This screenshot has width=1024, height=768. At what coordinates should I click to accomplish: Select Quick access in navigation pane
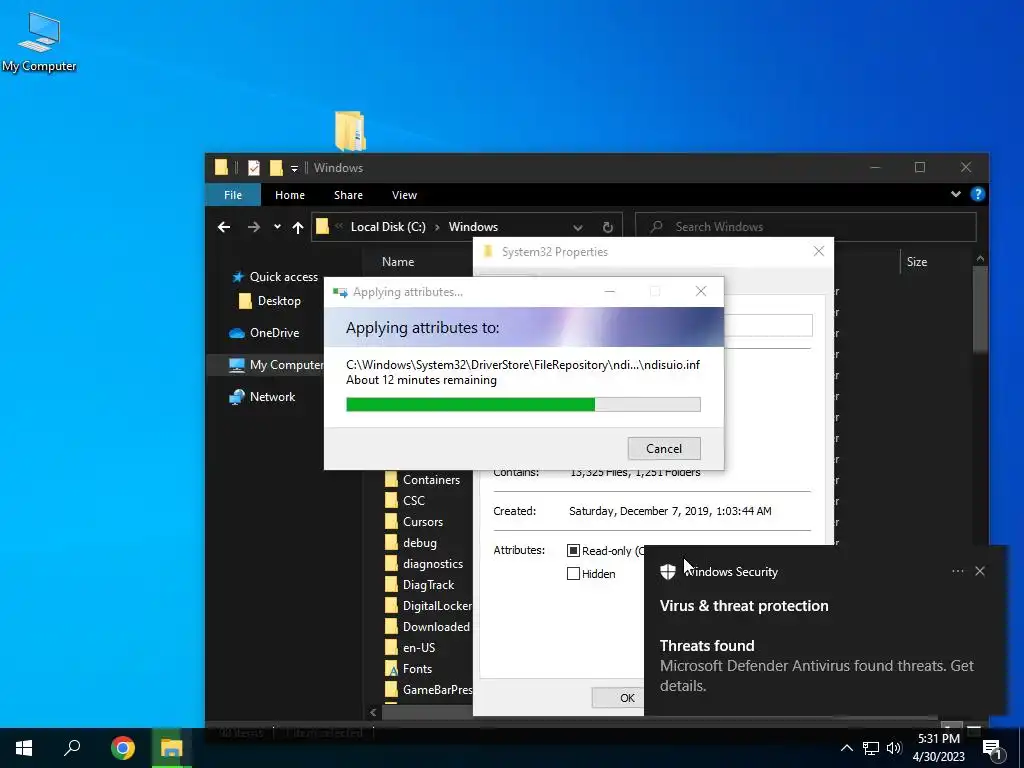coord(274,277)
